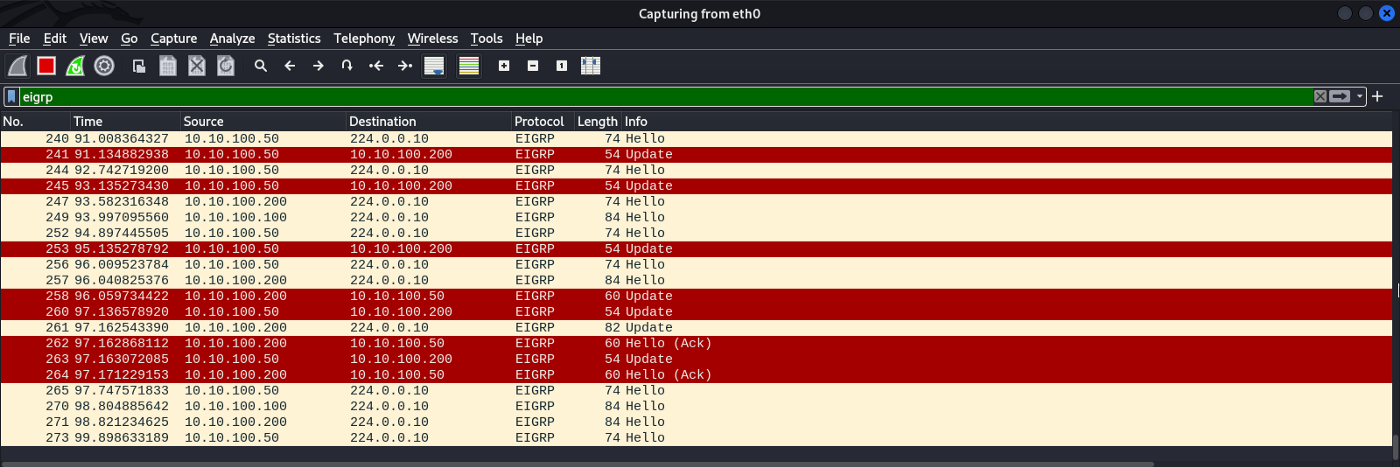
Task: Open the display filter bookmark menu
Action: click(x=11, y=97)
